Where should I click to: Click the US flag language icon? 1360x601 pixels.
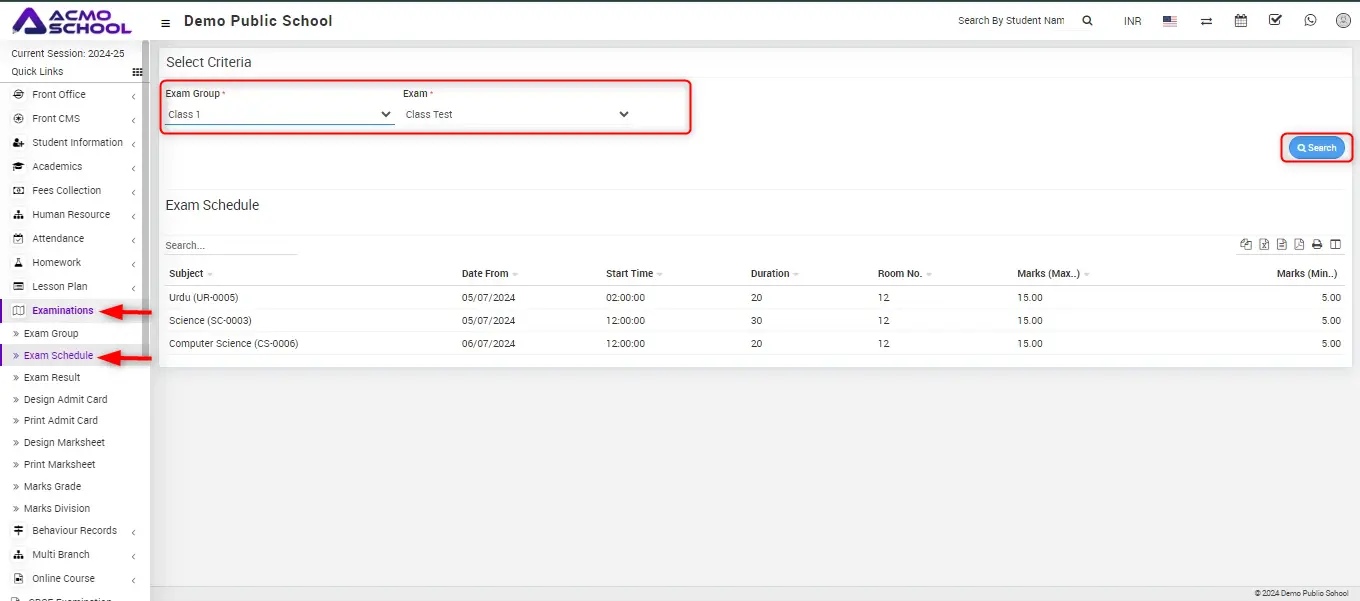coord(1170,21)
